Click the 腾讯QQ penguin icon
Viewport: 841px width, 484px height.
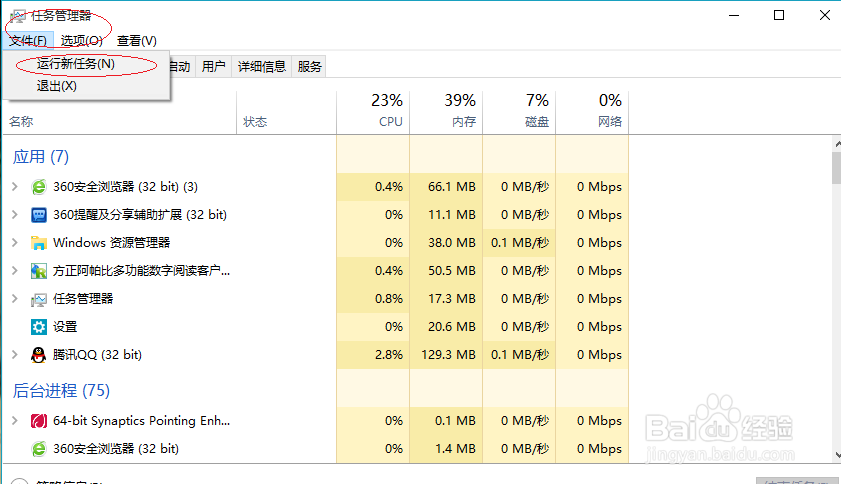coord(39,355)
